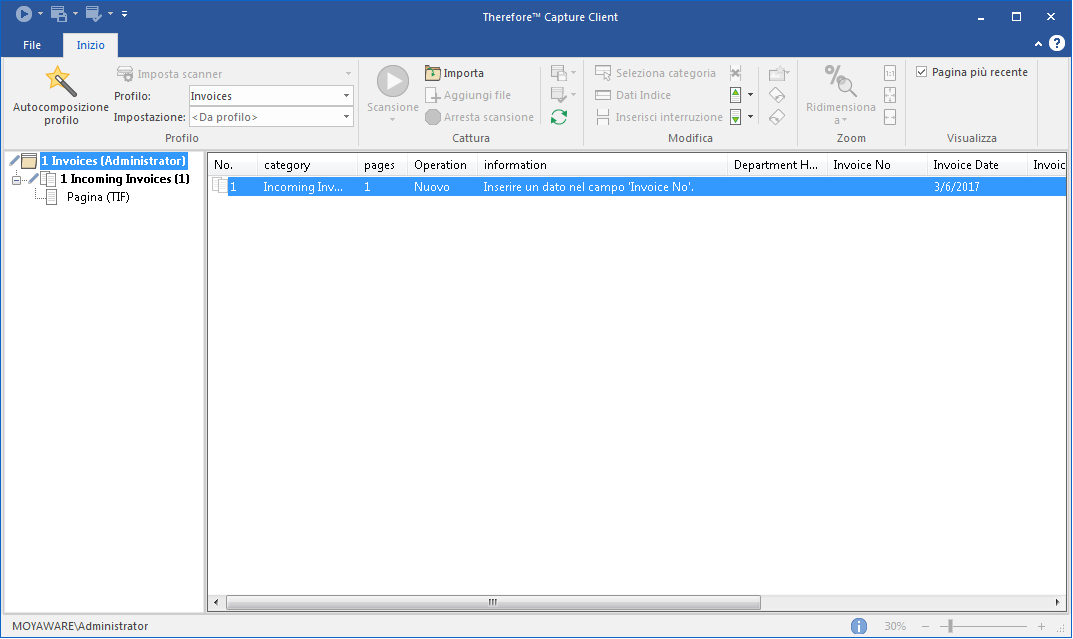Enable the Pagina più recente checkbox

click(x=921, y=71)
